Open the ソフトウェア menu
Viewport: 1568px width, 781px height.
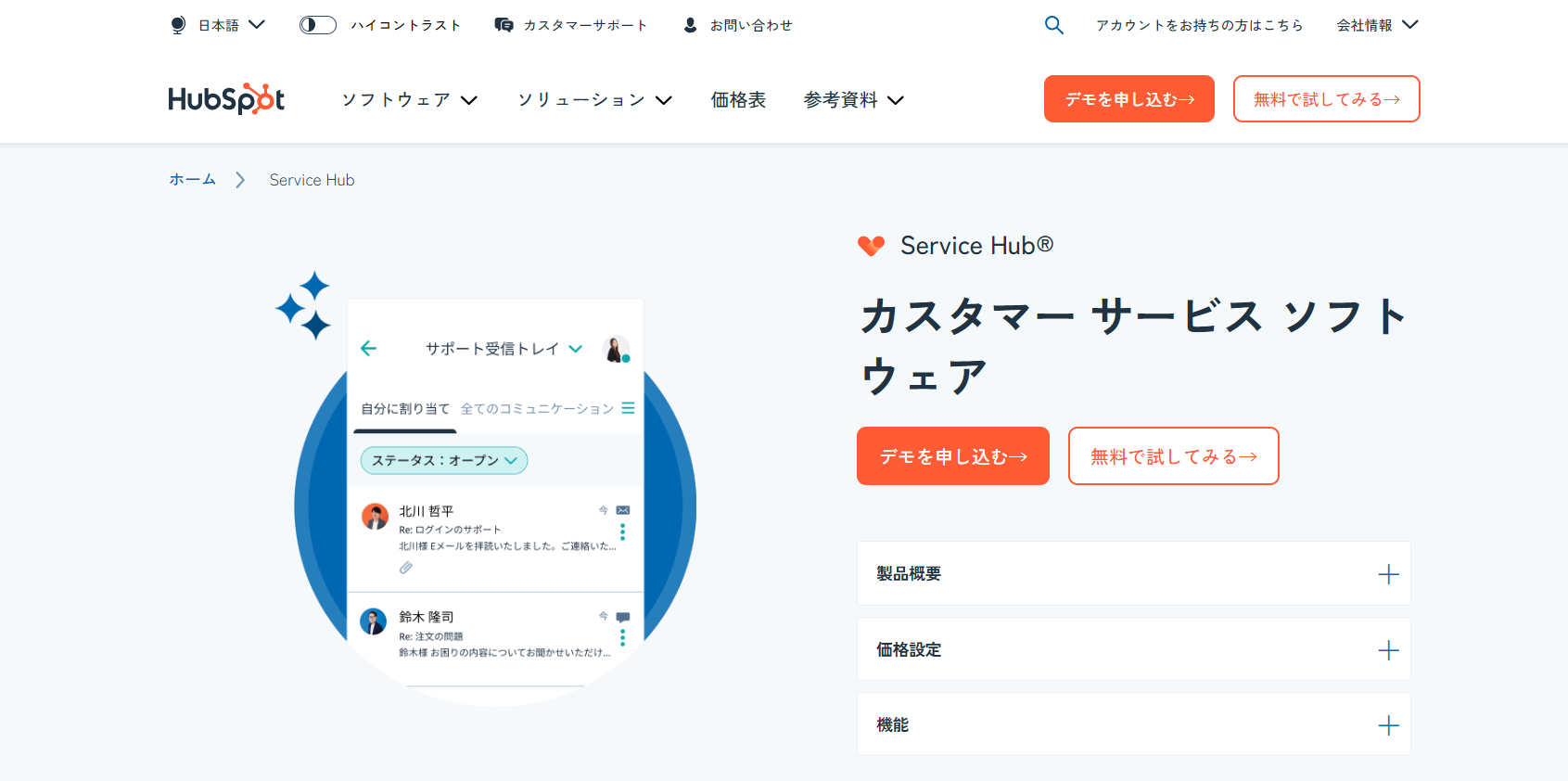click(x=410, y=99)
